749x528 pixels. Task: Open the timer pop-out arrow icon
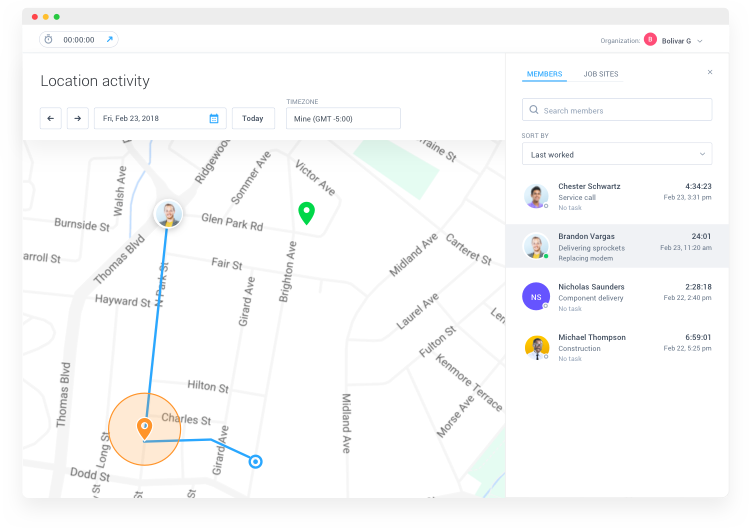tap(109, 39)
